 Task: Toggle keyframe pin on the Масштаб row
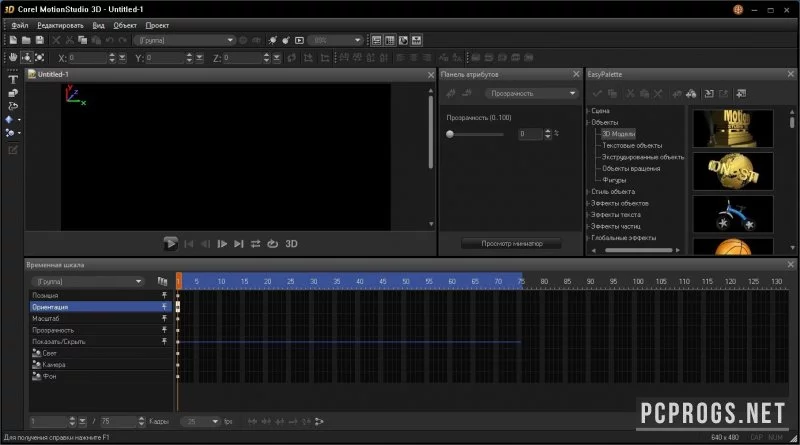(164, 318)
